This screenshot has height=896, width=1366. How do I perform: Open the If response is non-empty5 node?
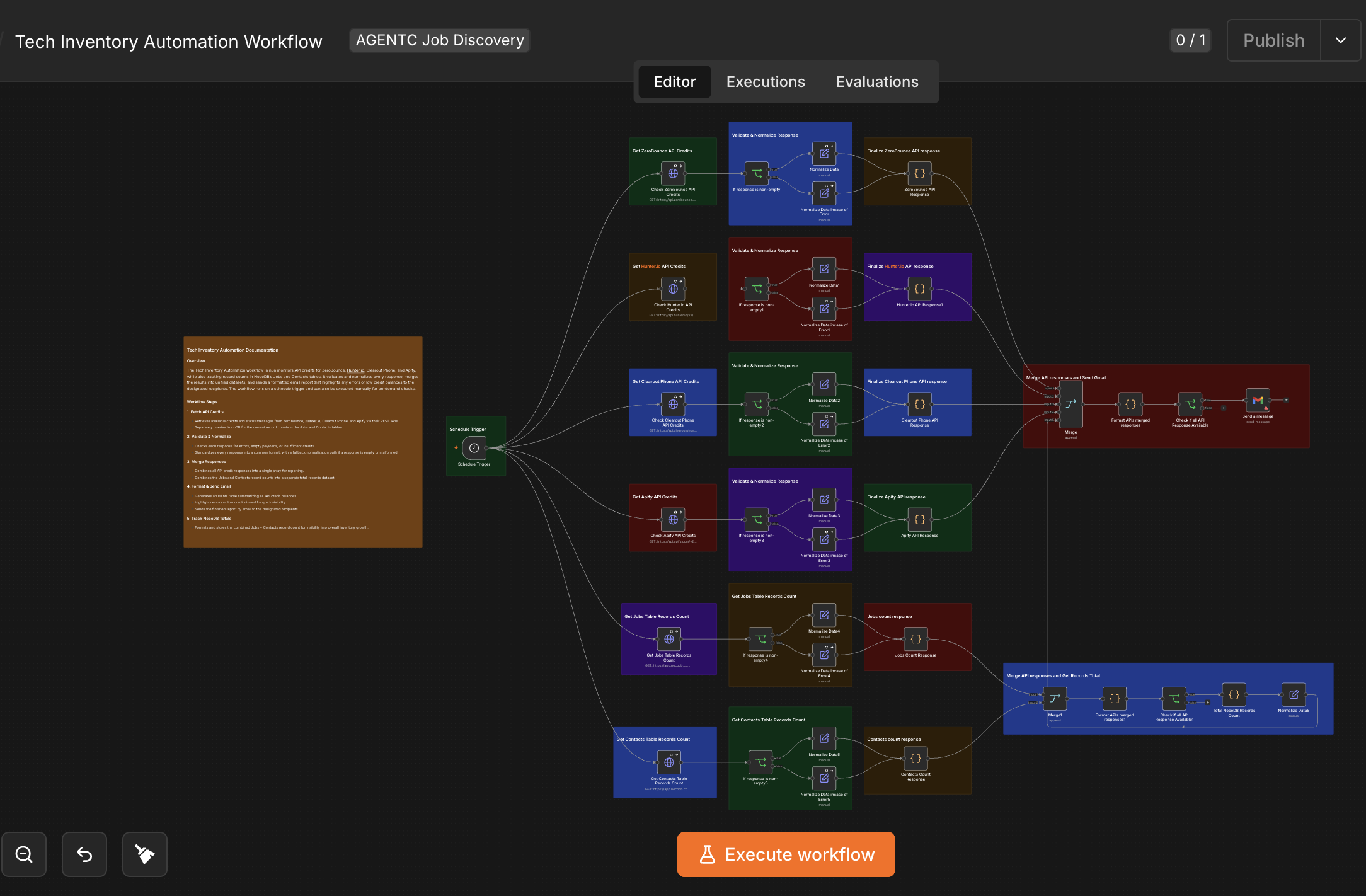[x=760, y=762]
